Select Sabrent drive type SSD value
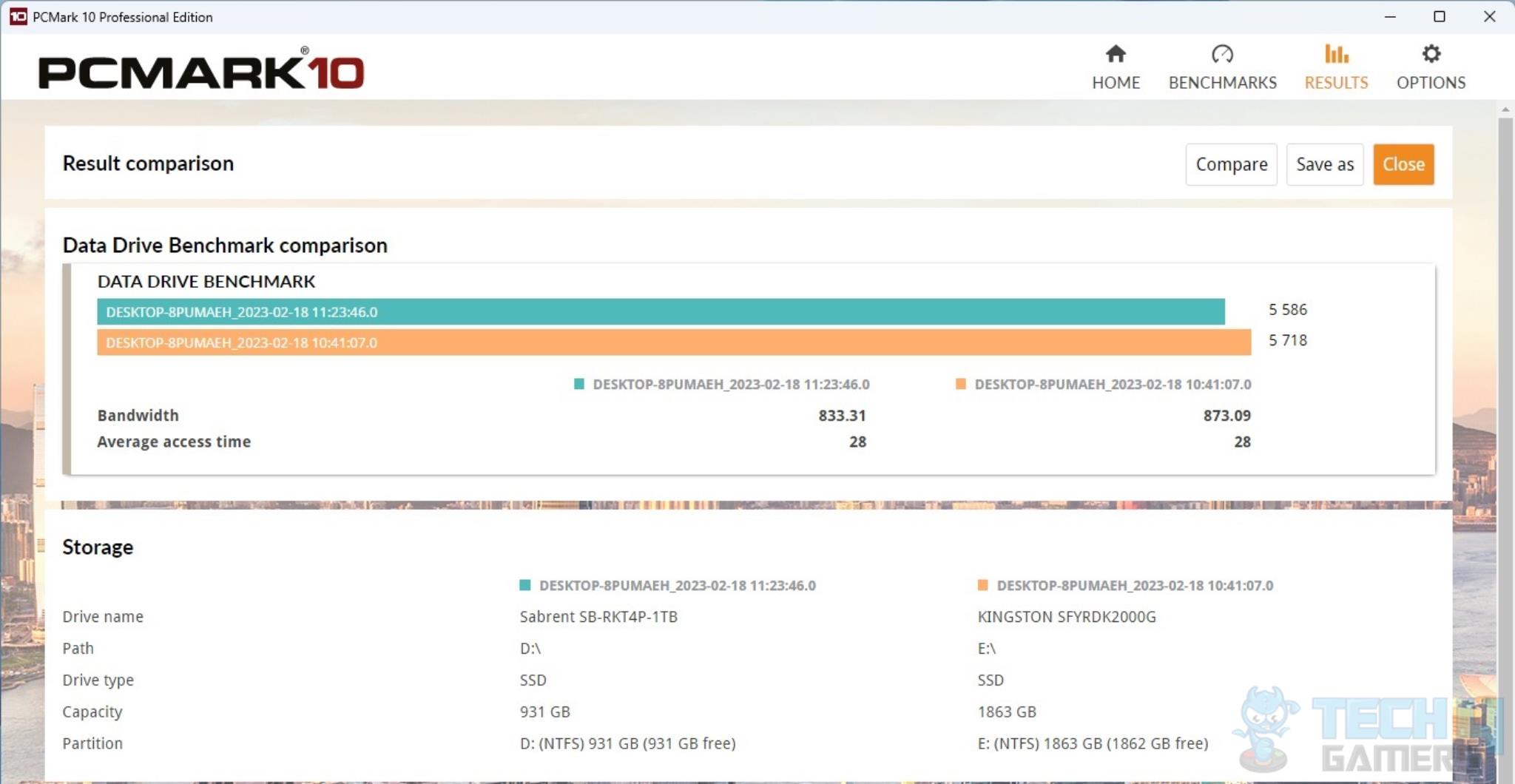 (533, 680)
